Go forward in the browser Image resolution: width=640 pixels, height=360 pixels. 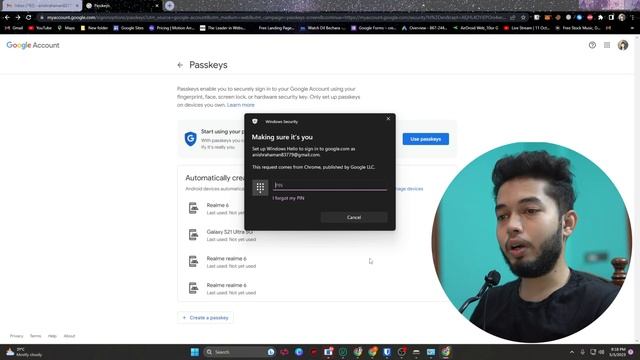pyautogui.click(x=18, y=18)
